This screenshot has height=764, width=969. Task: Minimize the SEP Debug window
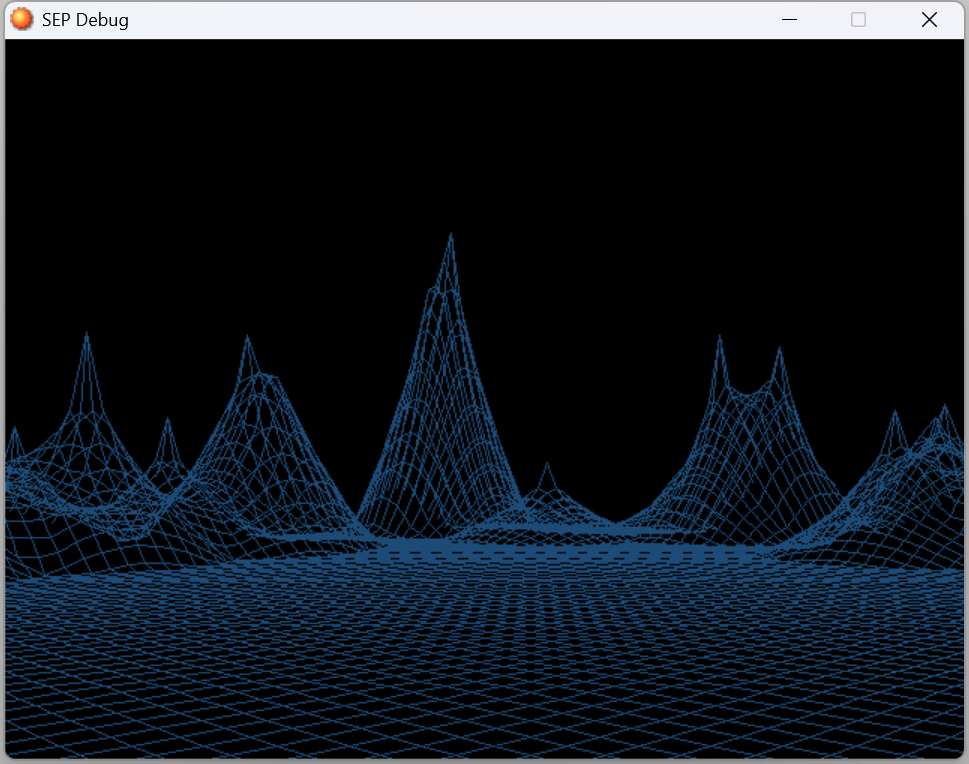[x=789, y=20]
